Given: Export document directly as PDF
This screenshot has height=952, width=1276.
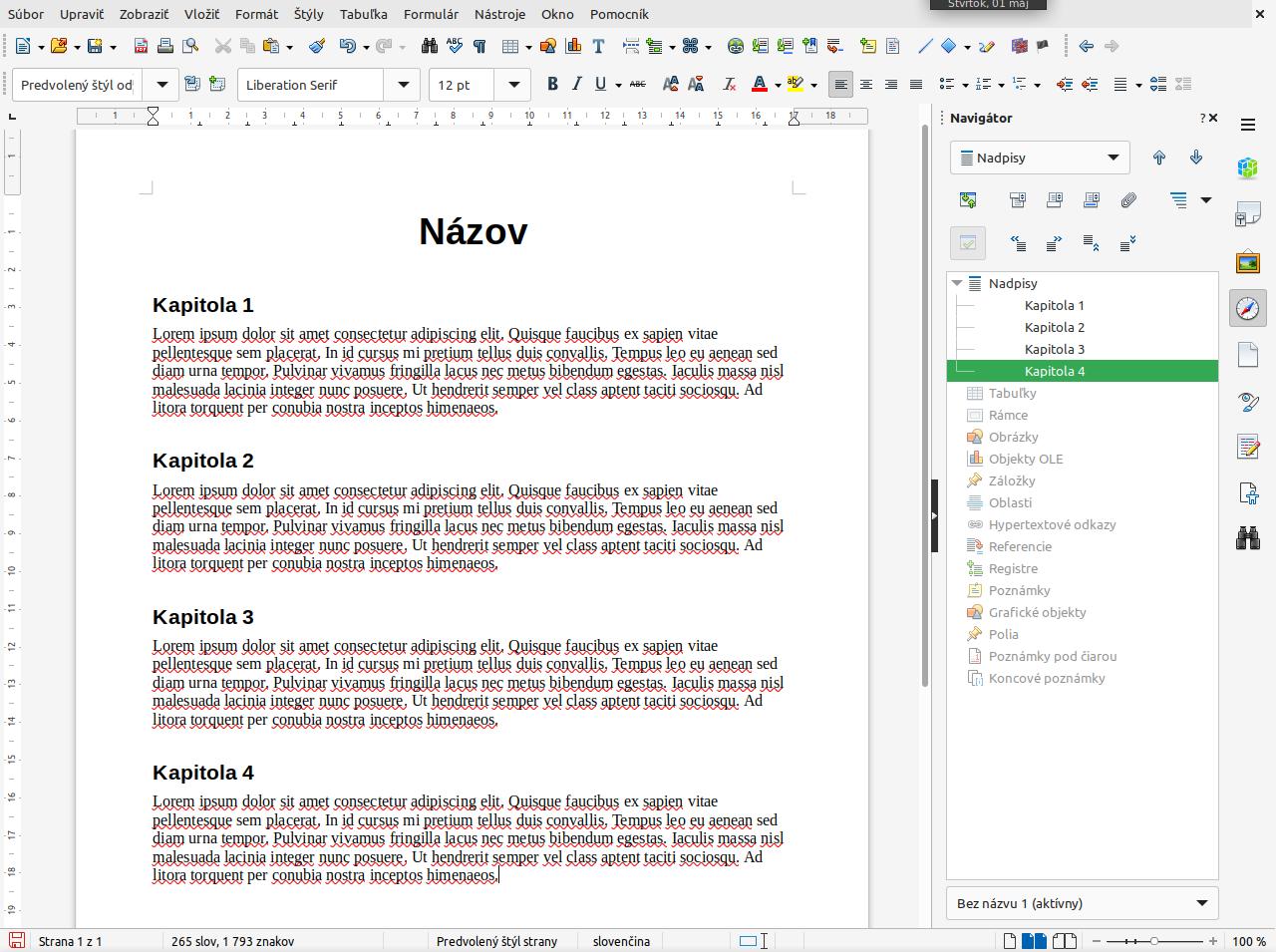Looking at the screenshot, I should pos(141,46).
